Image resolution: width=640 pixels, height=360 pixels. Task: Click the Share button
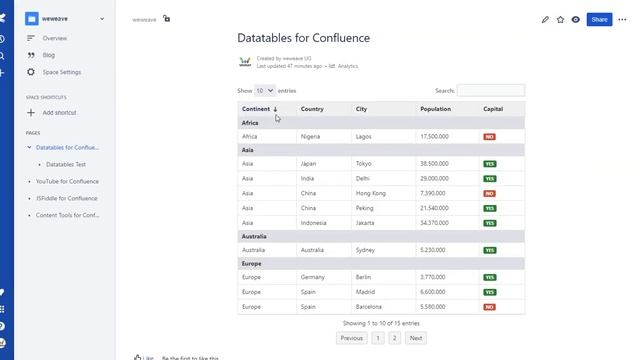[599, 20]
